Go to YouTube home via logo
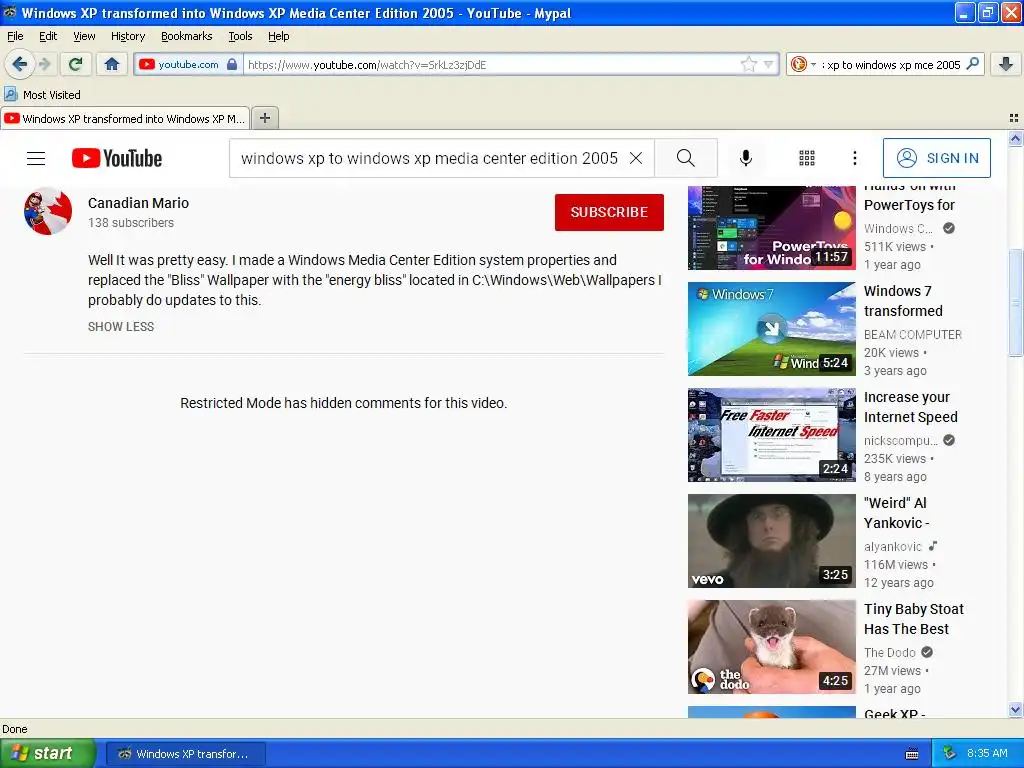The height and width of the screenshot is (768, 1024). click(117, 158)
